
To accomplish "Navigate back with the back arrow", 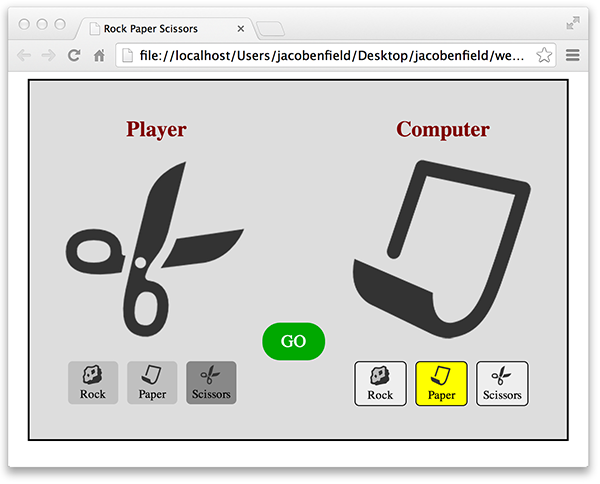I will pyautogui.click(x=22, y=56).
